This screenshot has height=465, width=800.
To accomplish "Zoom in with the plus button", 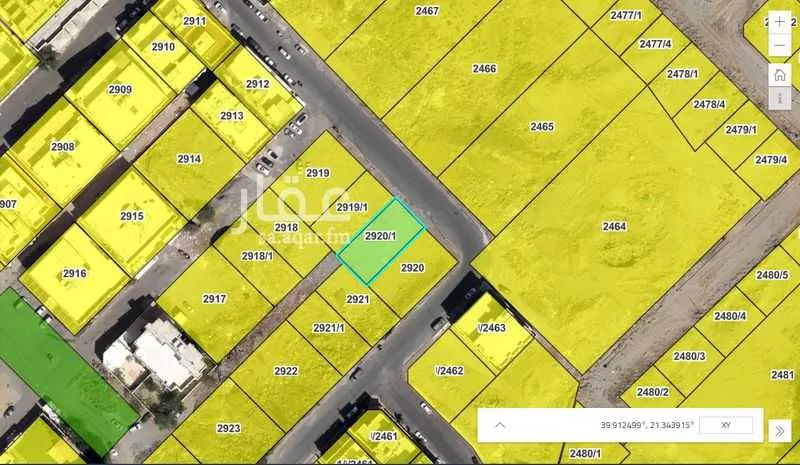I will (779, 21).
